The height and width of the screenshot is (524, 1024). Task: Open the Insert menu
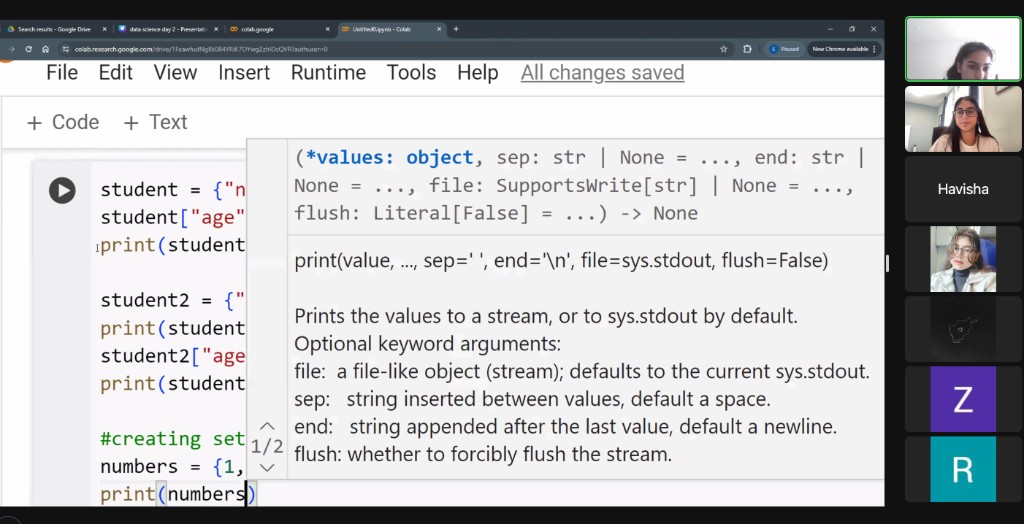click(244, 73)
